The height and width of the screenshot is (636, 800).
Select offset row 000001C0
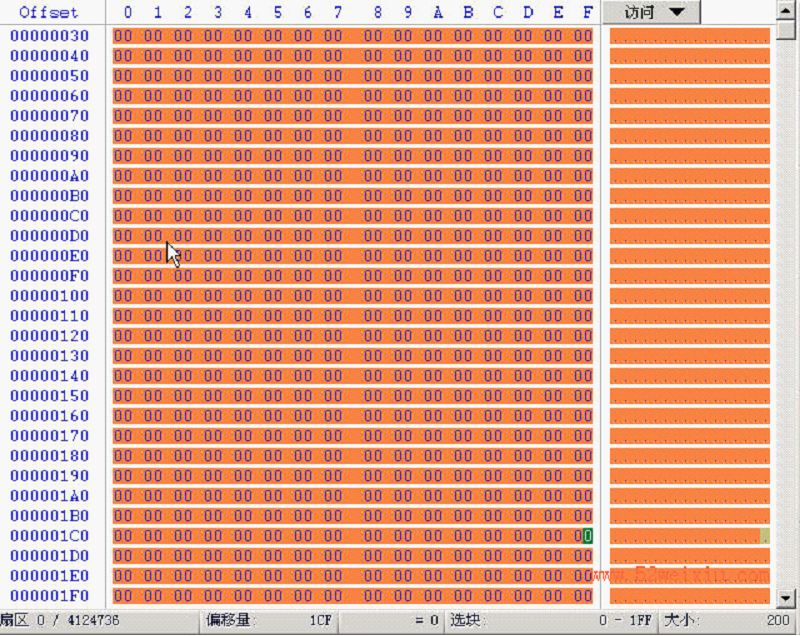click(x=49, y=536)
